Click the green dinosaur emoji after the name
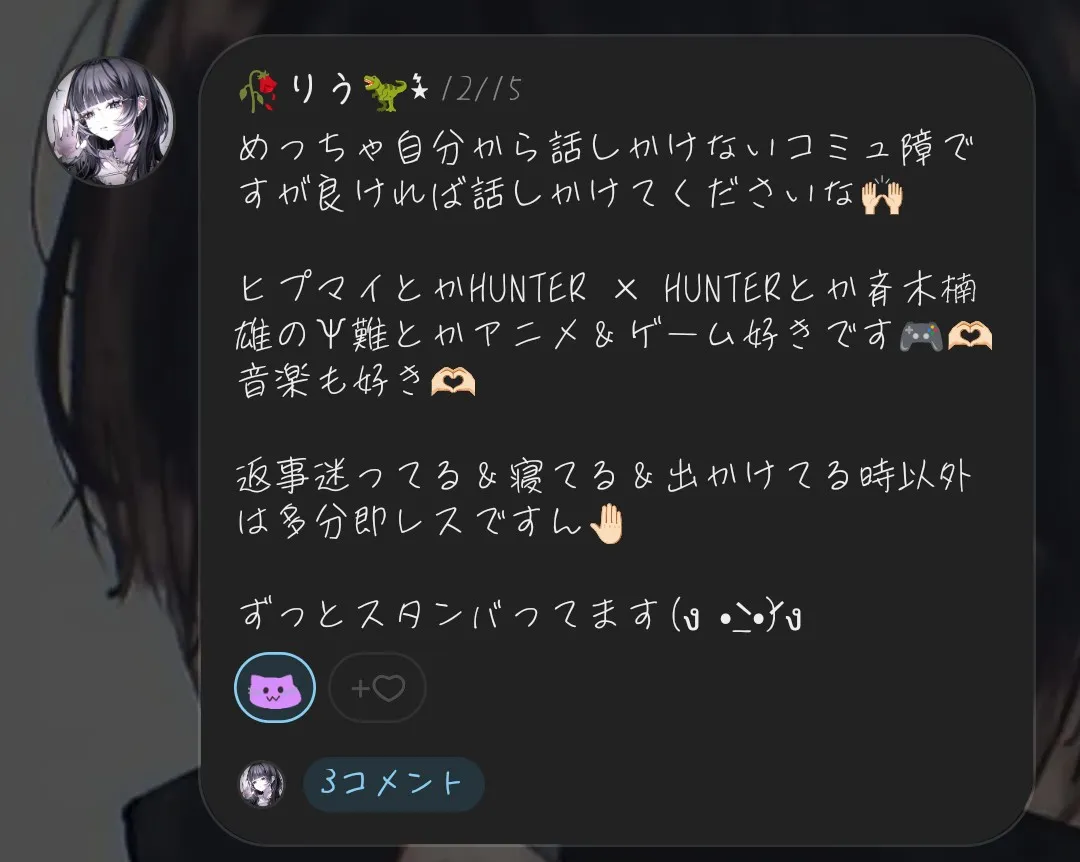1080x862 pixels. 384,92
